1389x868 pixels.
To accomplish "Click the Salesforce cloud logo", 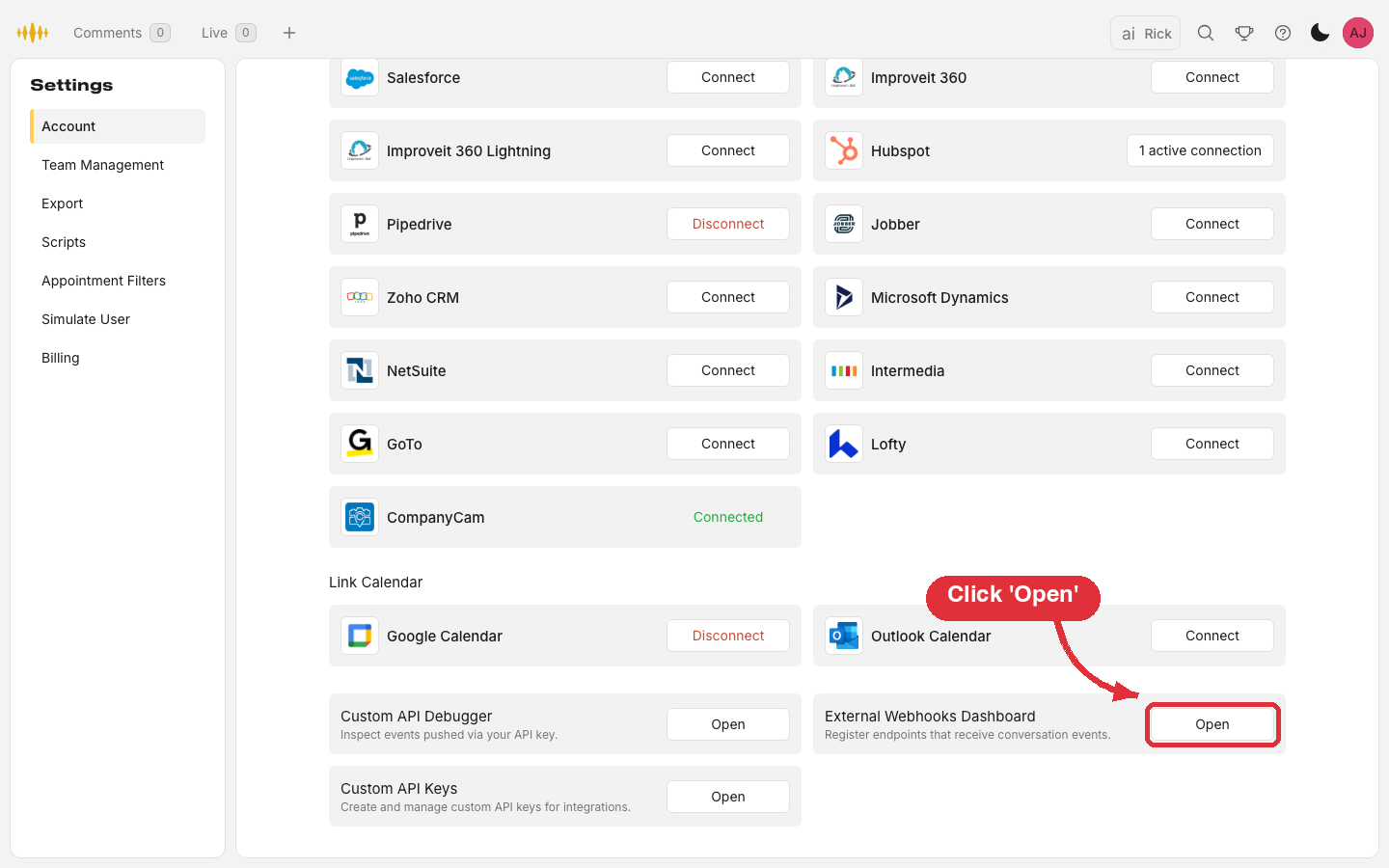I will tap(360, 77).
